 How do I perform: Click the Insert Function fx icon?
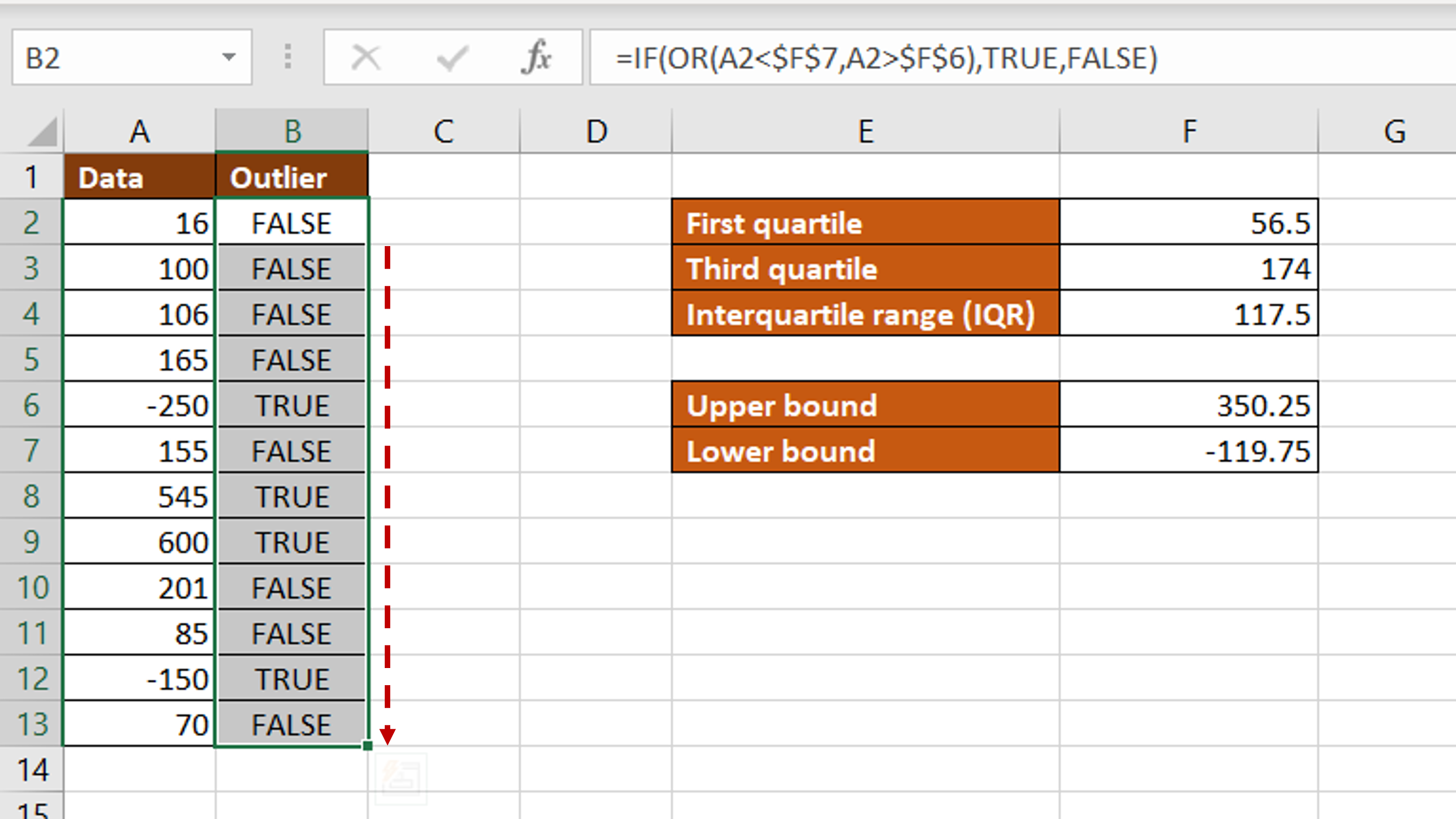[x=536, y=57]
